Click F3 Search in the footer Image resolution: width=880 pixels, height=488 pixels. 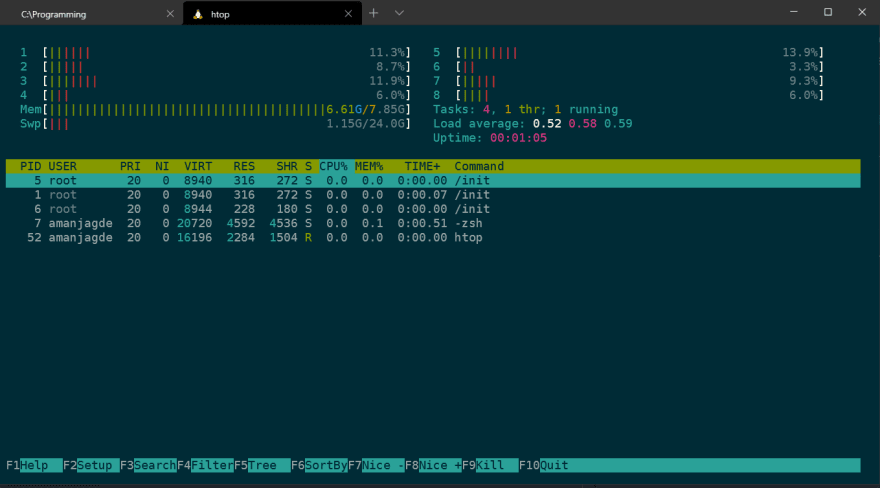148,465
